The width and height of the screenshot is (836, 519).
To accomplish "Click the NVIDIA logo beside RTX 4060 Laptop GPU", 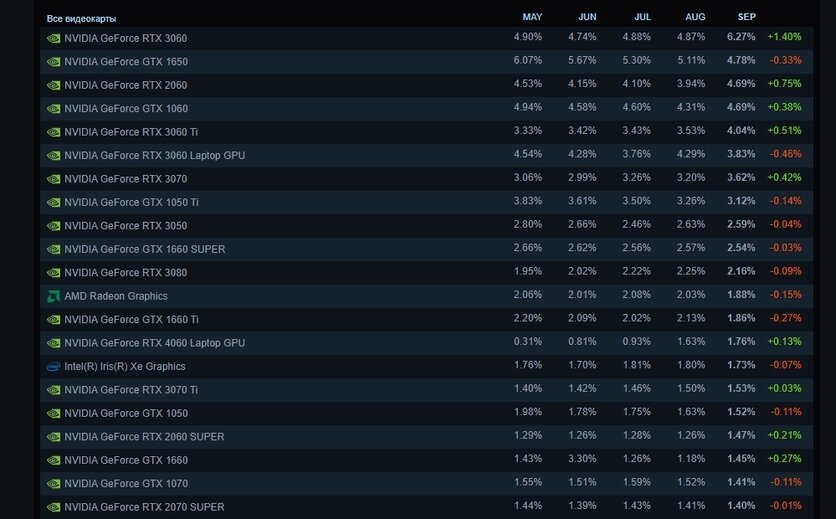I will 53,344.
